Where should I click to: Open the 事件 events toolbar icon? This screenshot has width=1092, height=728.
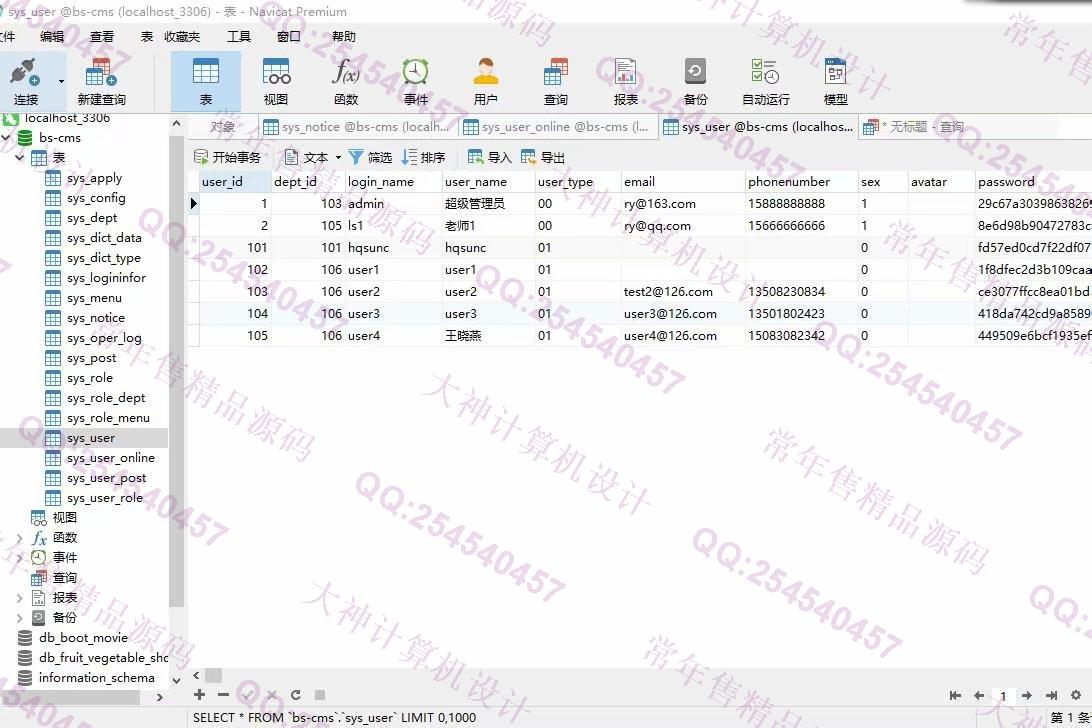point(416,82)
